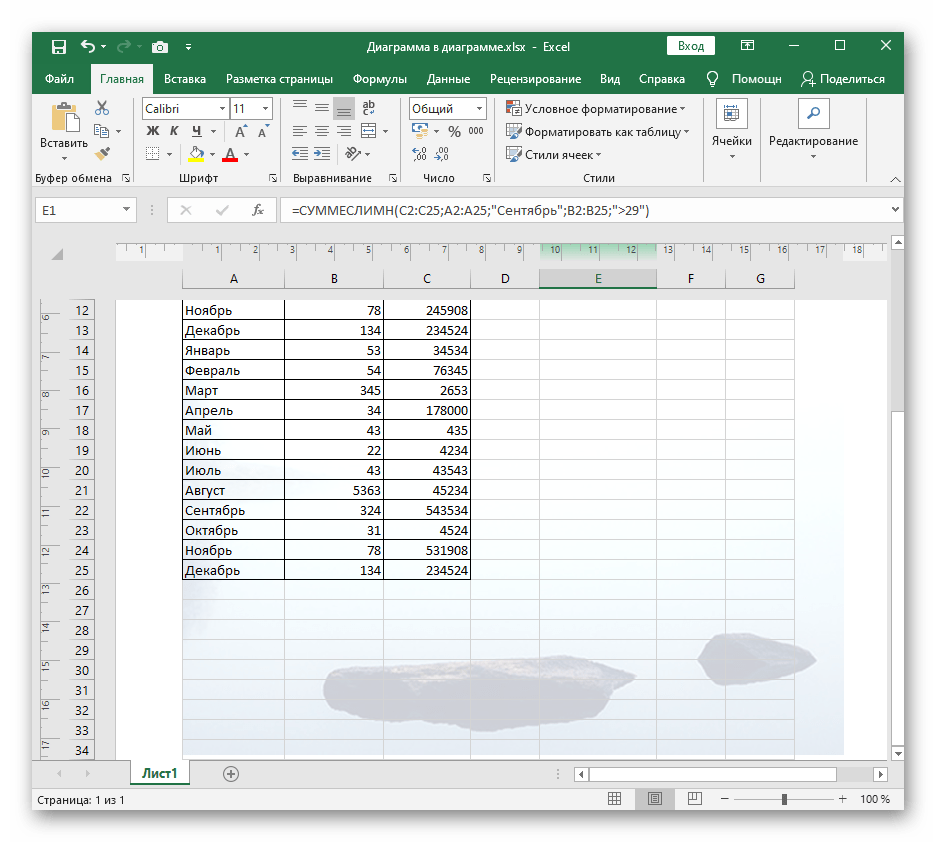
Task: Click the Вход sign-in button
Action: (x=690, y=46)
